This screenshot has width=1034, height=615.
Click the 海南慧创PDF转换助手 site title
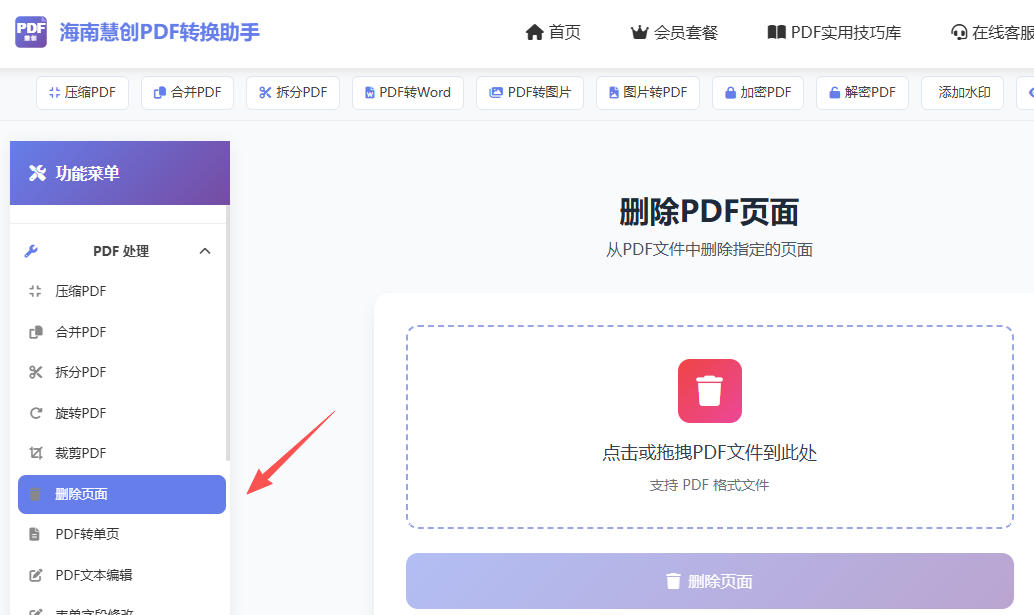click(160, 32)
